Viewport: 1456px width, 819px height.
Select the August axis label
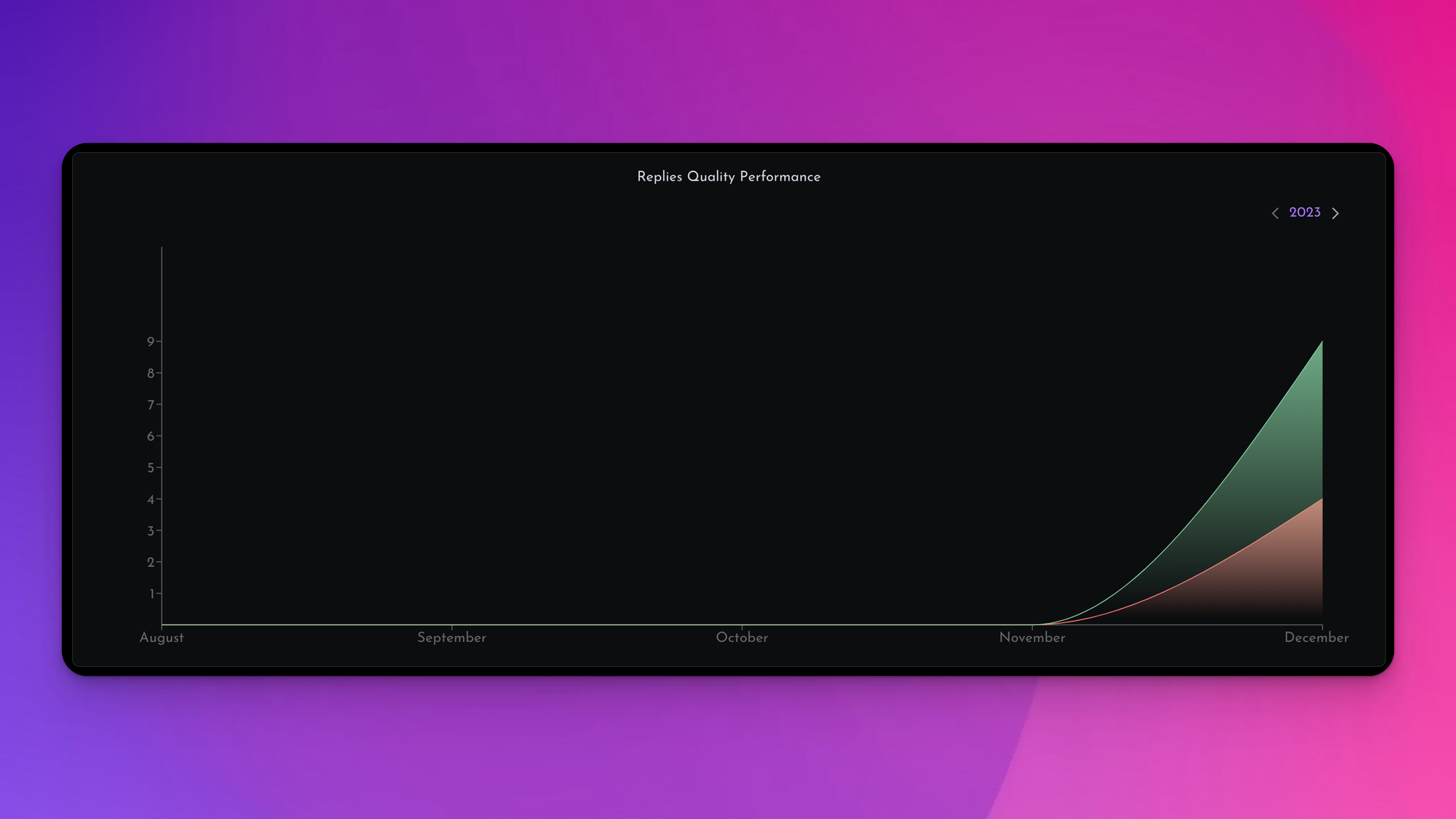(x=162, y=638)
